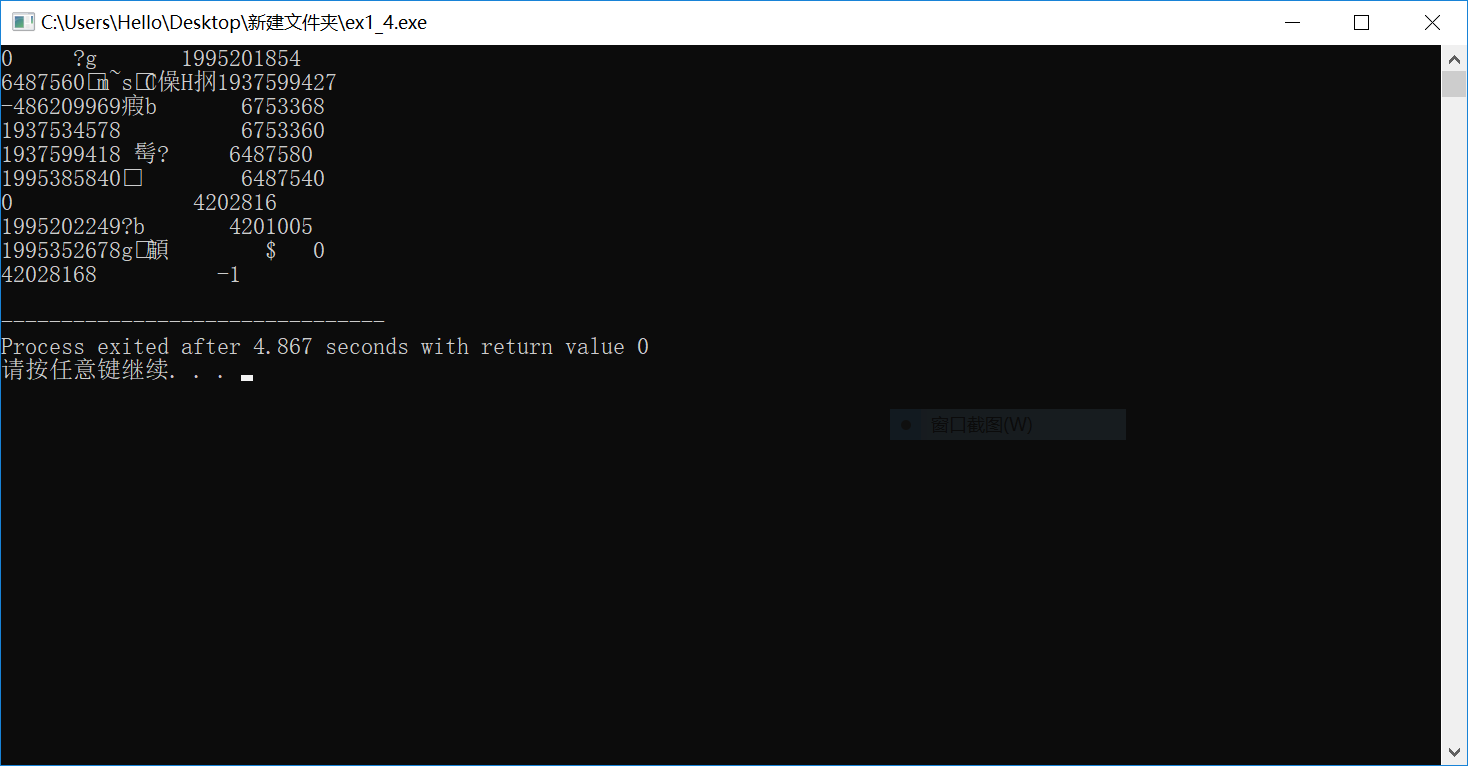
Task: Click the number 6487560 in second row
Action: coord(43,83)
